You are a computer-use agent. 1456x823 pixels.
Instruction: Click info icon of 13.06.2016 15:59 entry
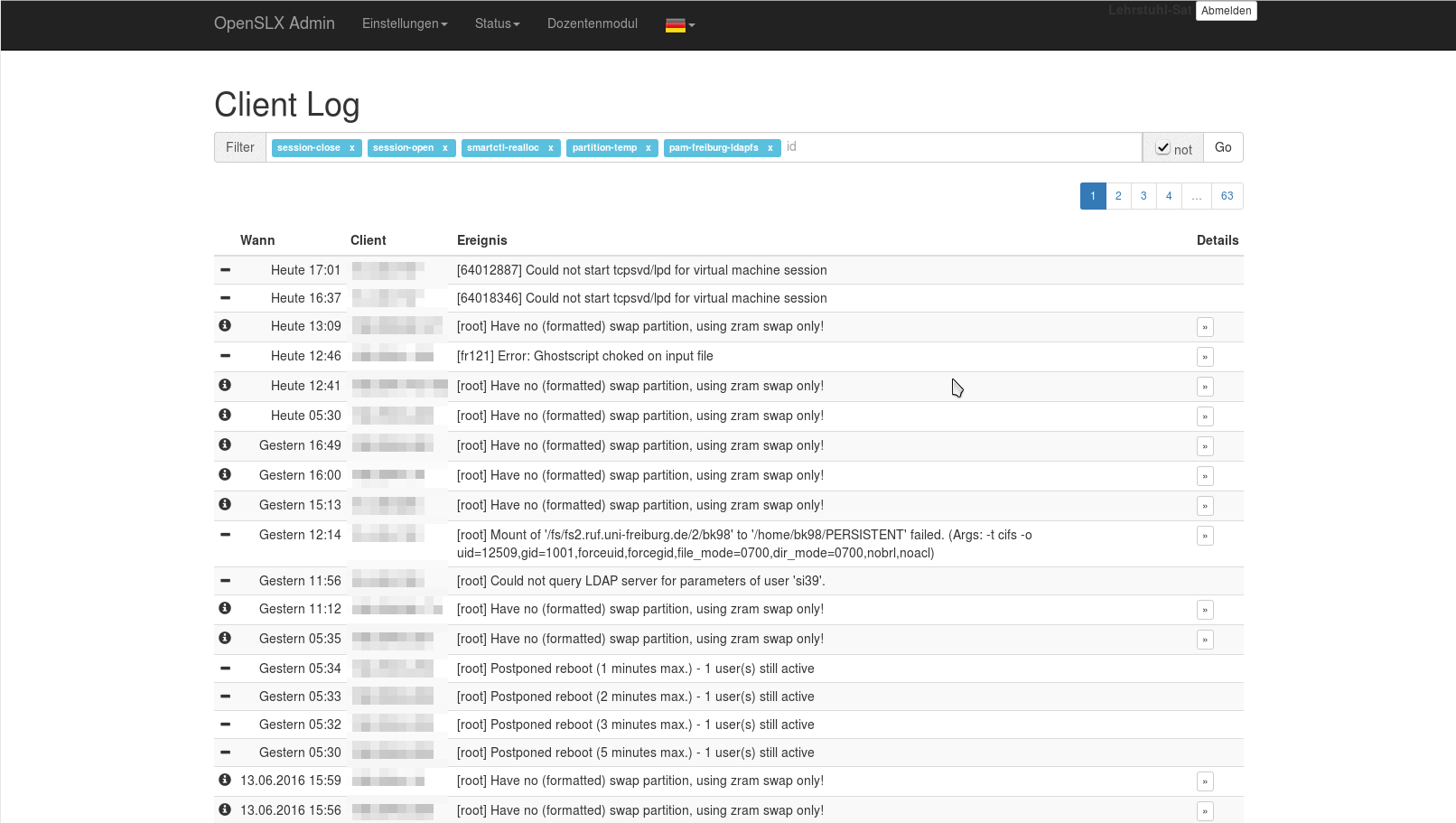coord(225,780)
